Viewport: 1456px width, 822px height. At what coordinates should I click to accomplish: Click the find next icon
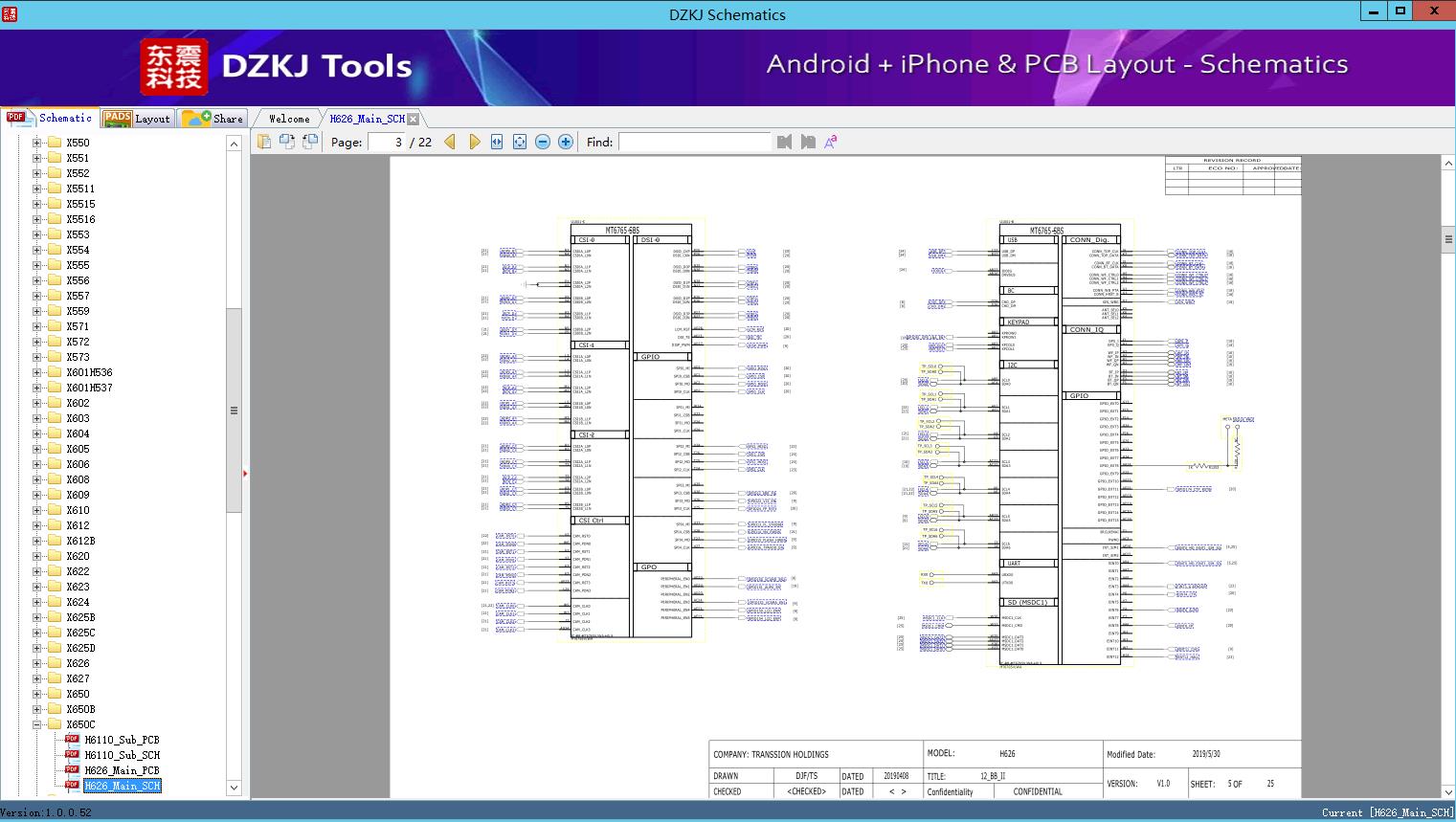point(808,142)
